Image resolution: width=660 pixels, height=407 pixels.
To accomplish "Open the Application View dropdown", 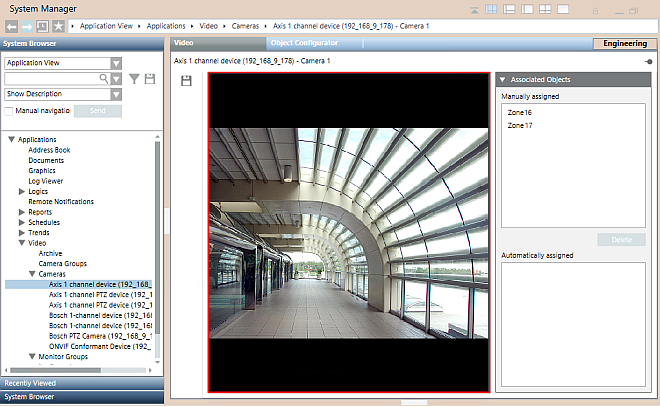I will click(116, 63).
